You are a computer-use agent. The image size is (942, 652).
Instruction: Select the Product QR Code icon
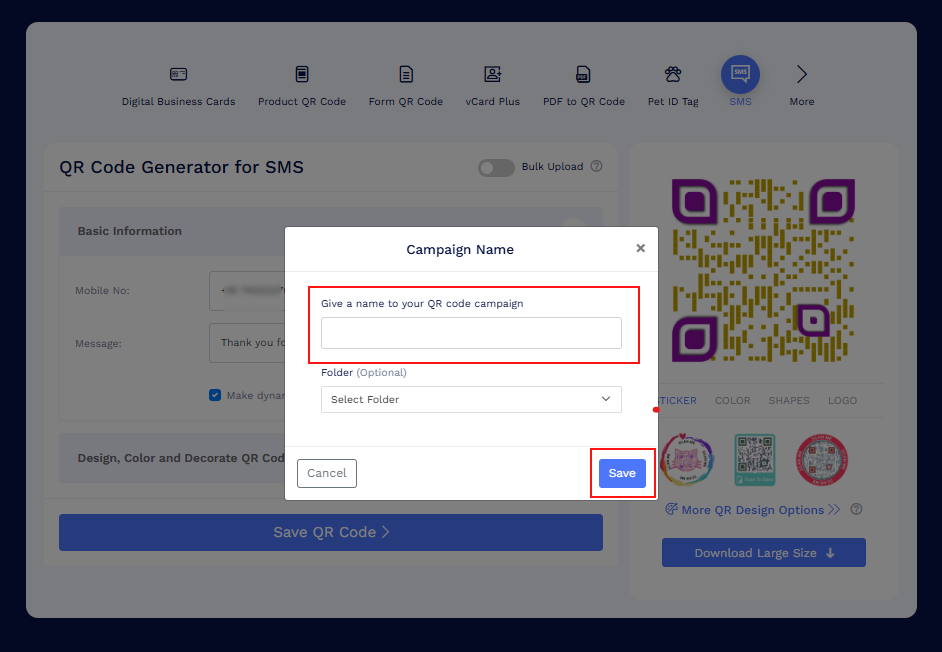click(302, 75)
